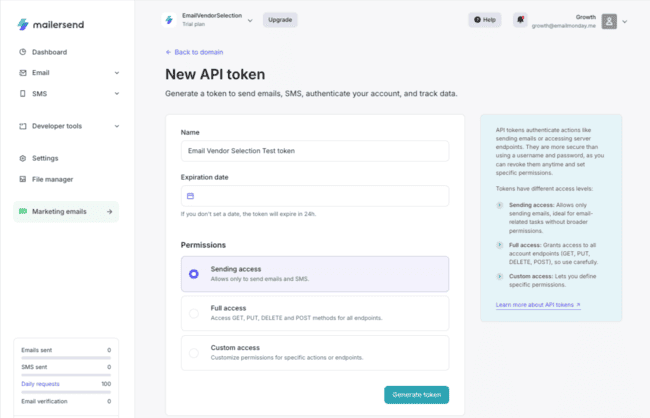Click the Name input field

tap(315, 151)
